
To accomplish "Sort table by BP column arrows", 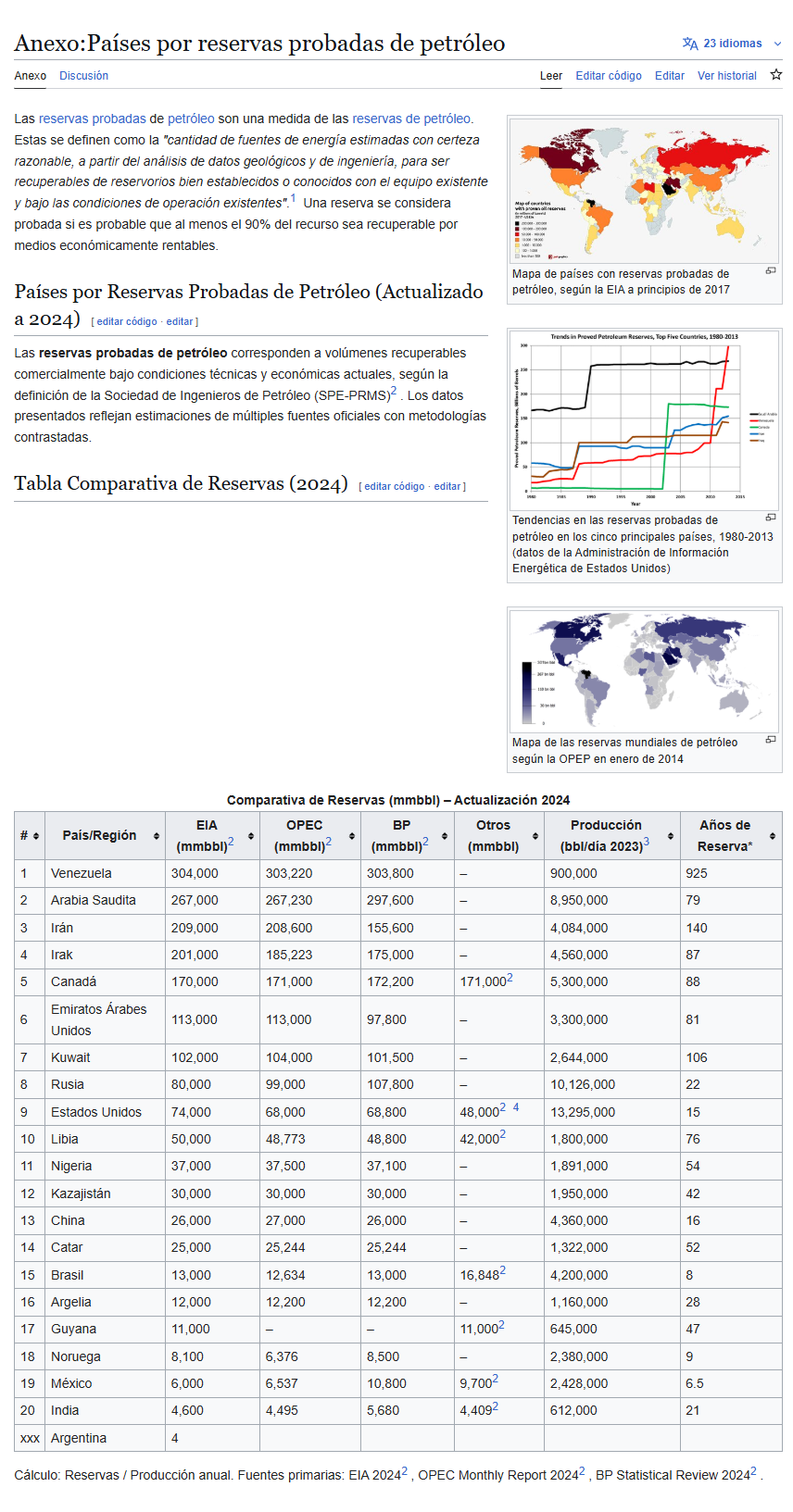I will click(x=445, y=836).
